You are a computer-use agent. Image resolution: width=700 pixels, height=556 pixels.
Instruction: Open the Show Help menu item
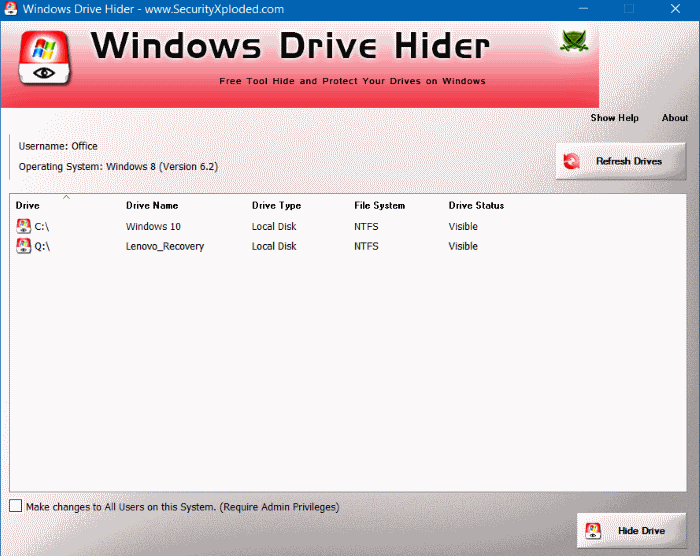coord(614,118)
